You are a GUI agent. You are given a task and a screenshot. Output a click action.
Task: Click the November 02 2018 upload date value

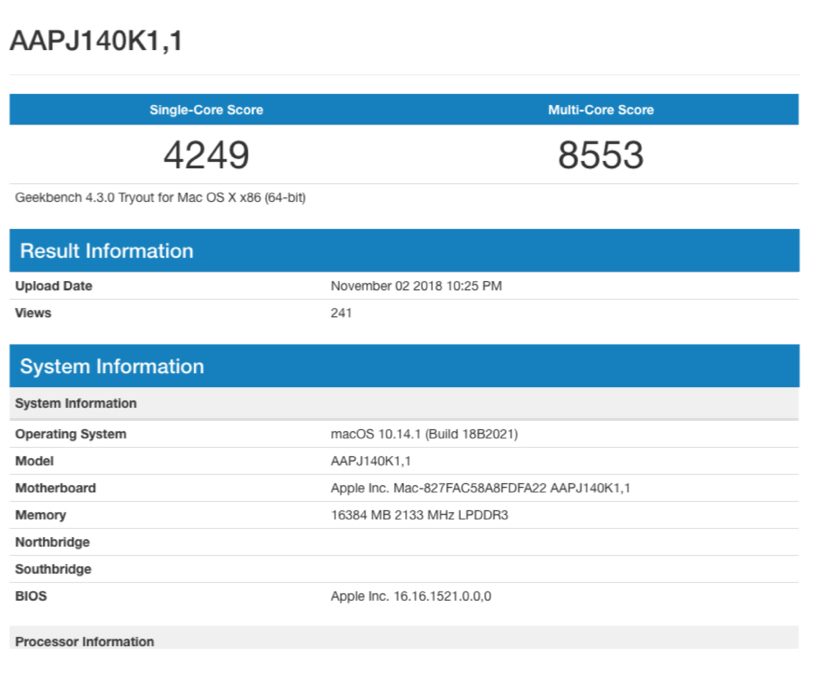(416, 286)
